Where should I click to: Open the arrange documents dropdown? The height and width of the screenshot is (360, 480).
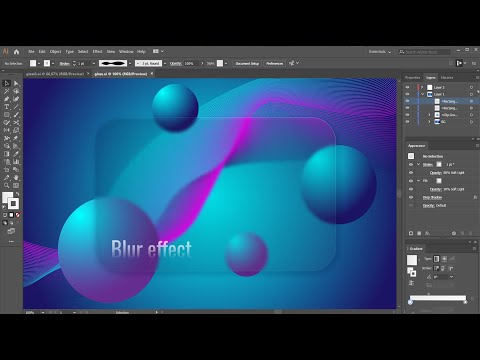[x=158, y=51]
